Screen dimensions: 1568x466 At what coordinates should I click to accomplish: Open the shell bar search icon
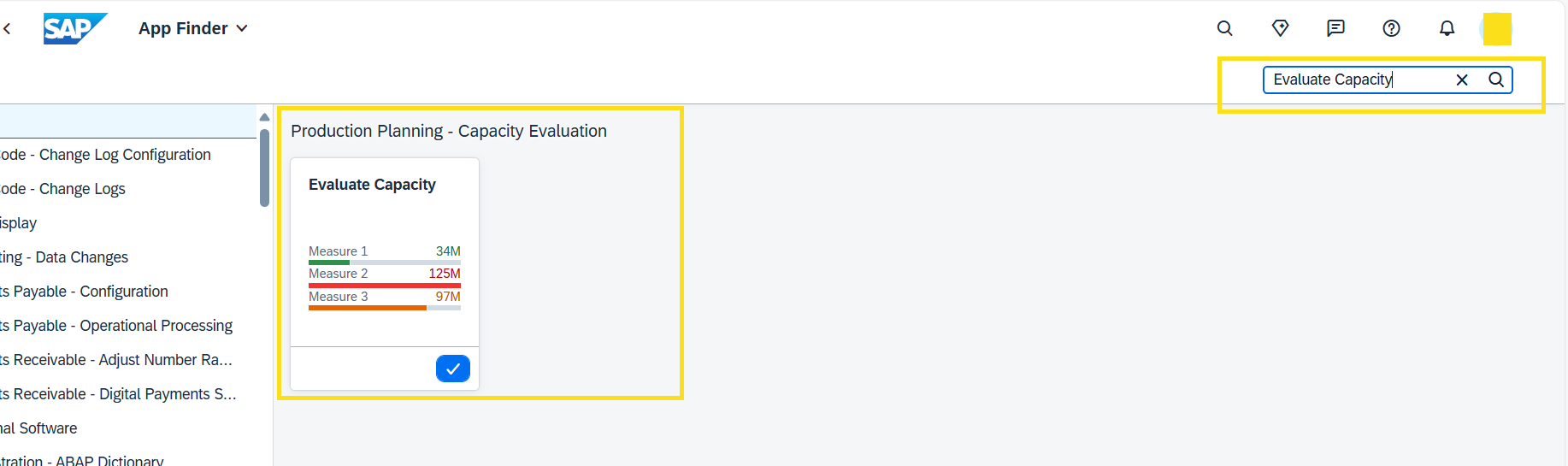pyautogui.click(x=1225, y=28)
